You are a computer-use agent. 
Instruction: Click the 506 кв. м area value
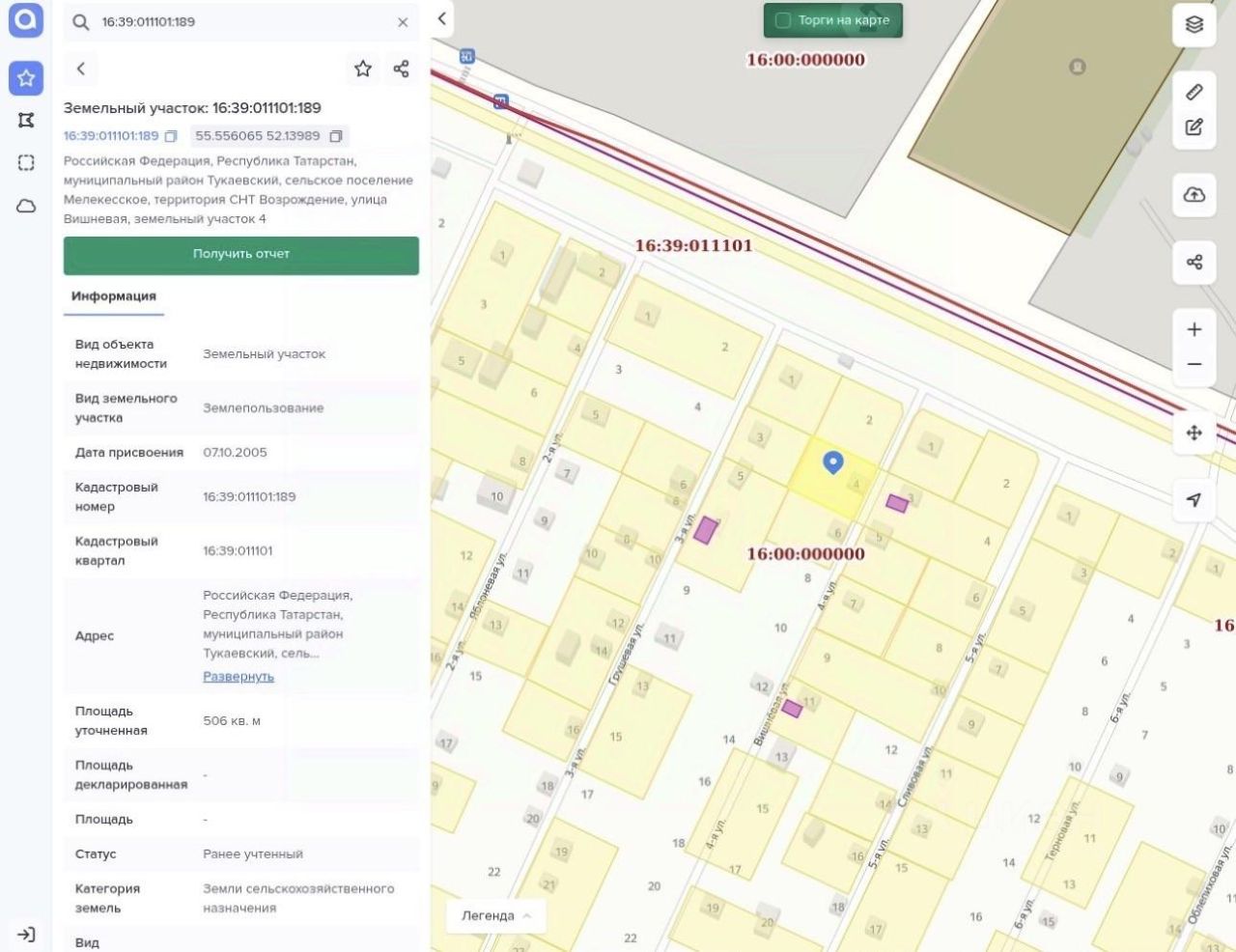point(232,721)
